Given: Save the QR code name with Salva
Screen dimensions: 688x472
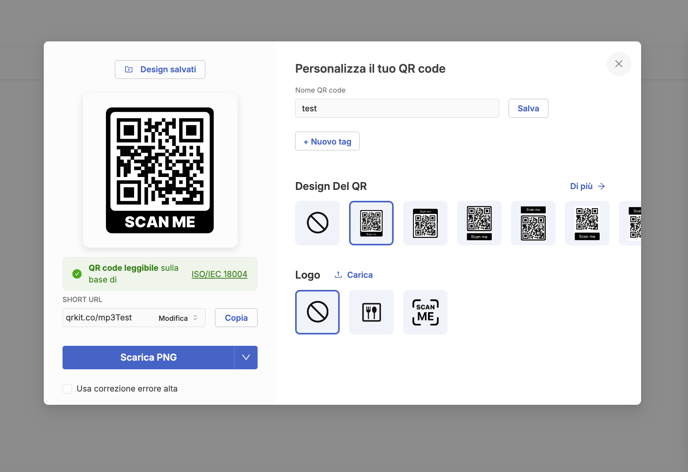Looking at the screenshot, I should click(x=528, y=108).
